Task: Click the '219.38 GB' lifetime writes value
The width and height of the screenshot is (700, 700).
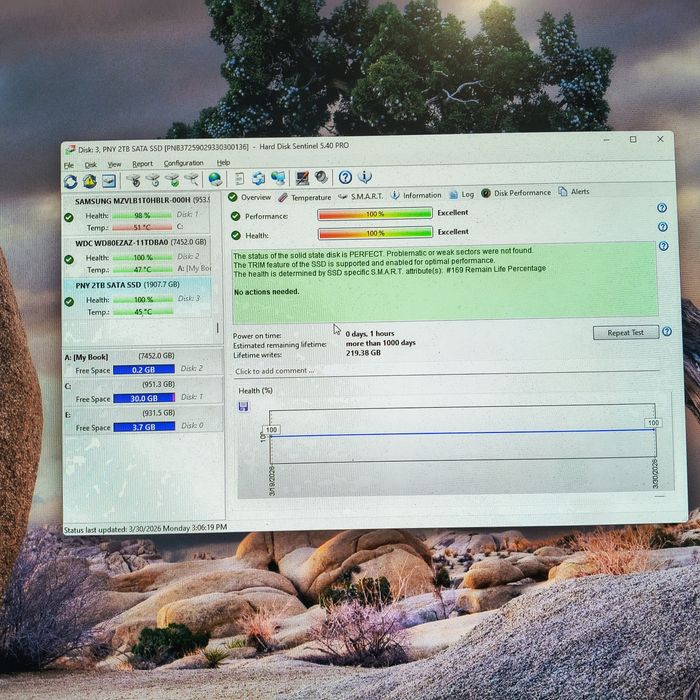Action: click(x=363, y=353)
